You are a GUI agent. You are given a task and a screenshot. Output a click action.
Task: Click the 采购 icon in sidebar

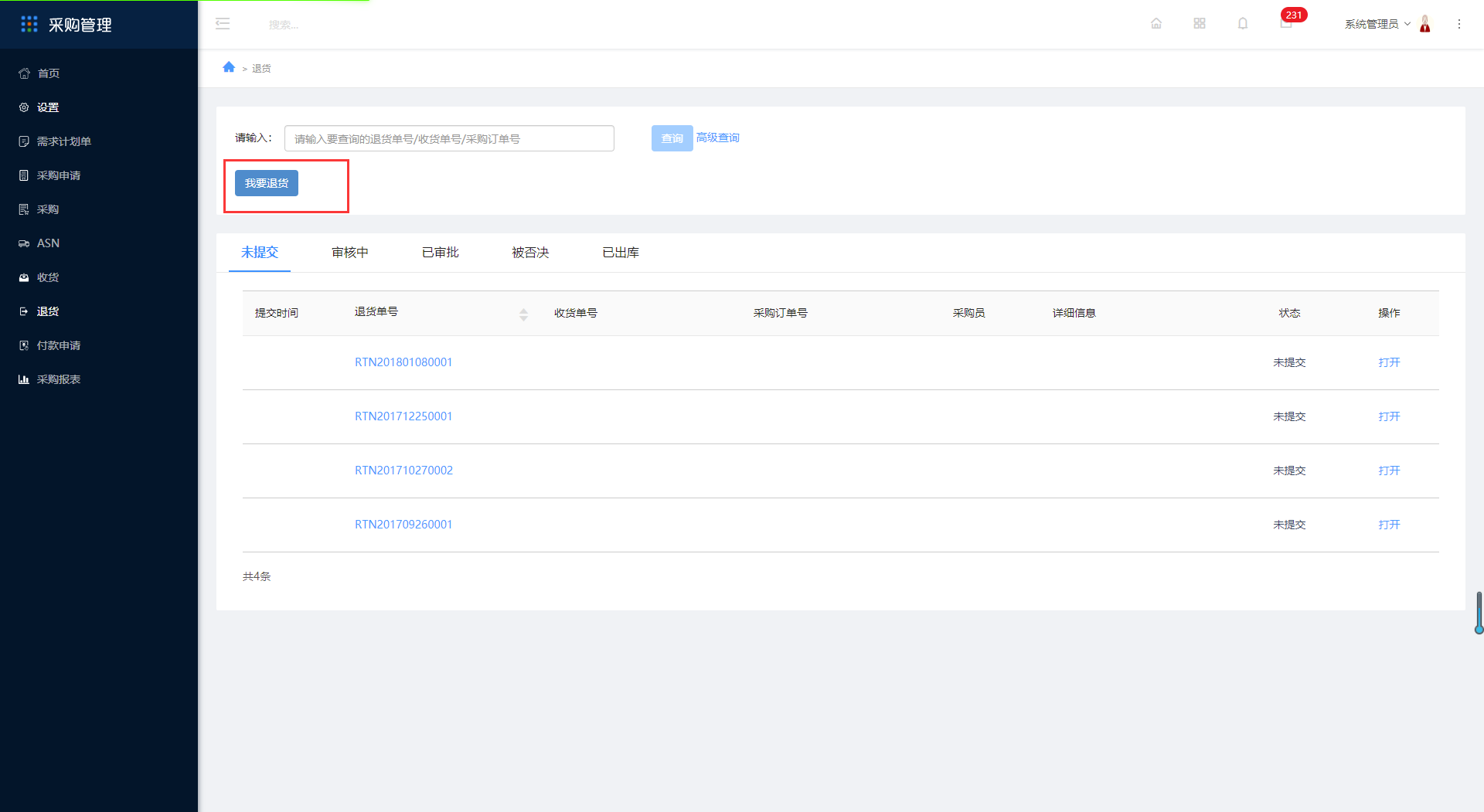pos(24,209)
